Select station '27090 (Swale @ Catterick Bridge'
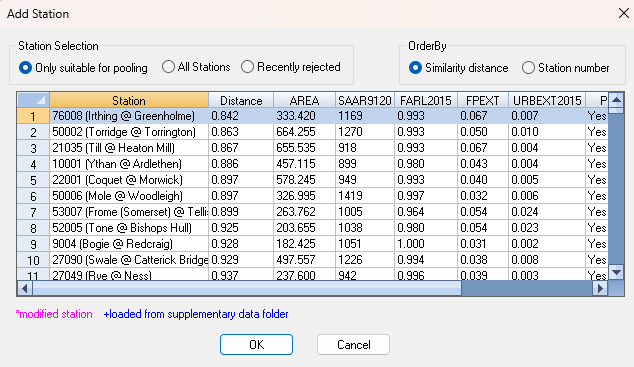The width and height of the screenshot is (634, 367). pos(129,259)
